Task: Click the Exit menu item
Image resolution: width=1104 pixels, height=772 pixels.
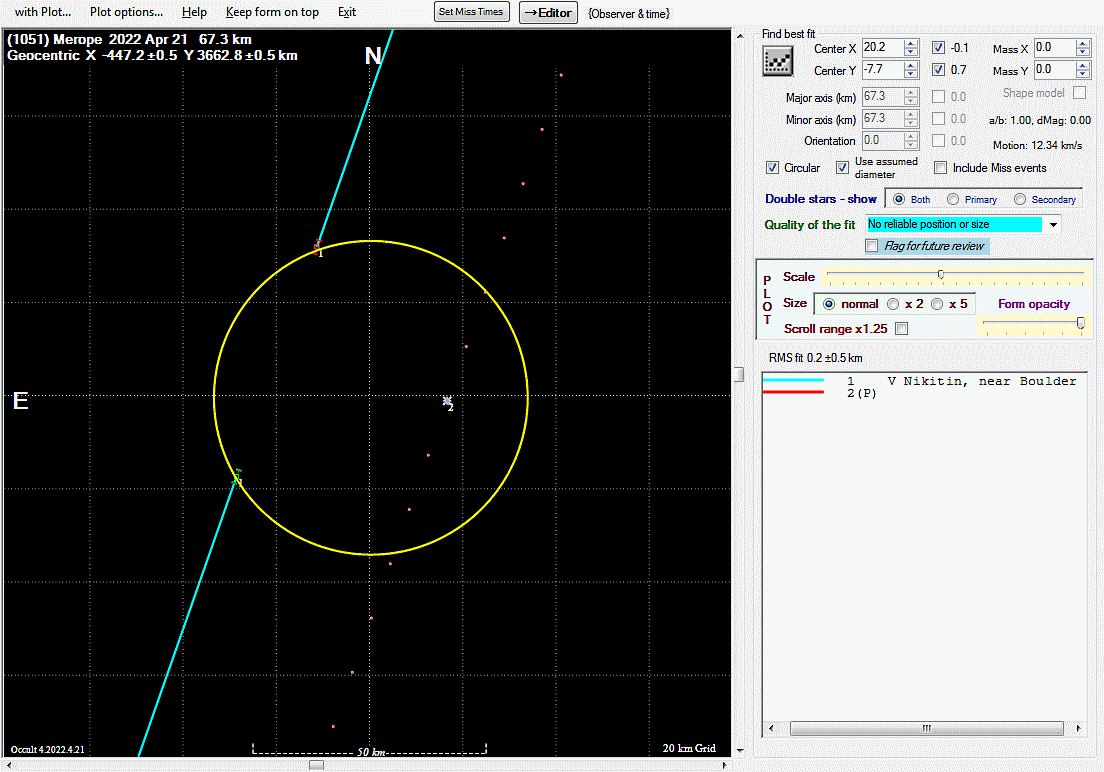Action: click(346, 12)
